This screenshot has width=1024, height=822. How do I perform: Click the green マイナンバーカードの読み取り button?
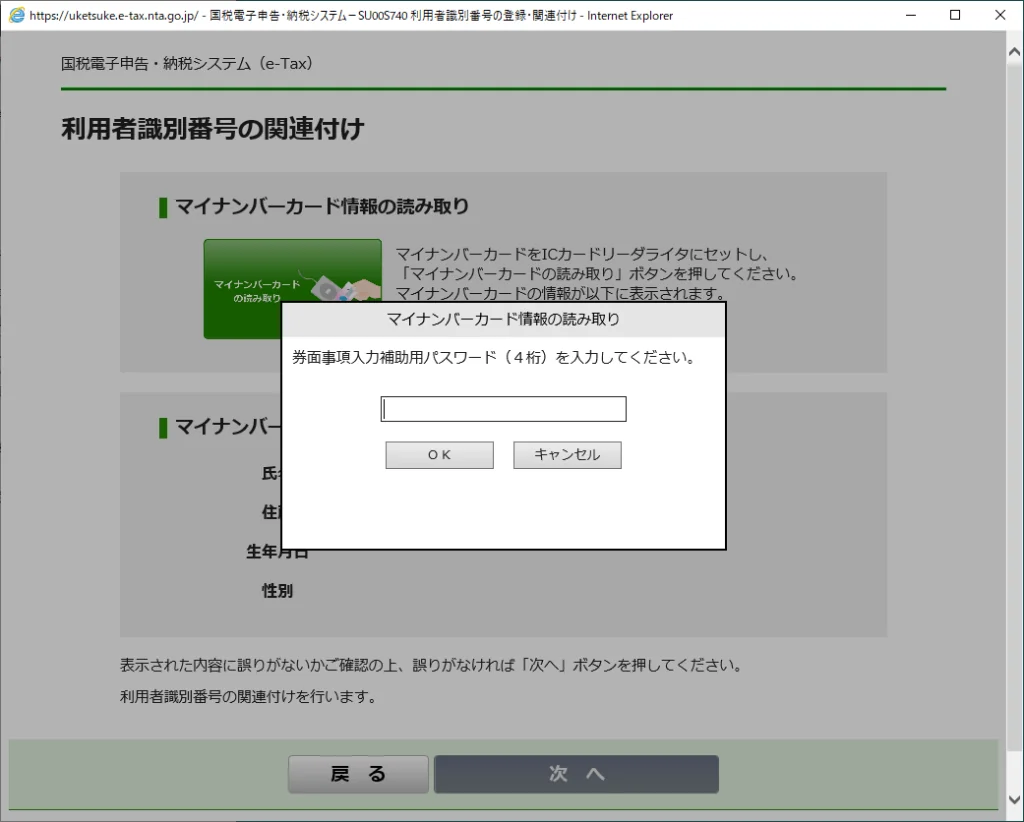tap(293, 289)
